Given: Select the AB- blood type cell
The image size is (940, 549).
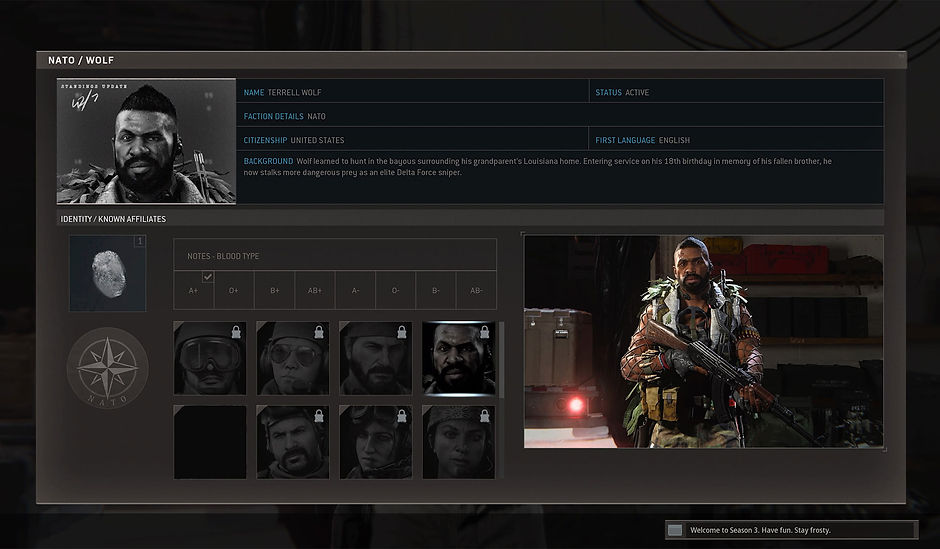Looking at the screenshot, I should [x=476, y=290].
